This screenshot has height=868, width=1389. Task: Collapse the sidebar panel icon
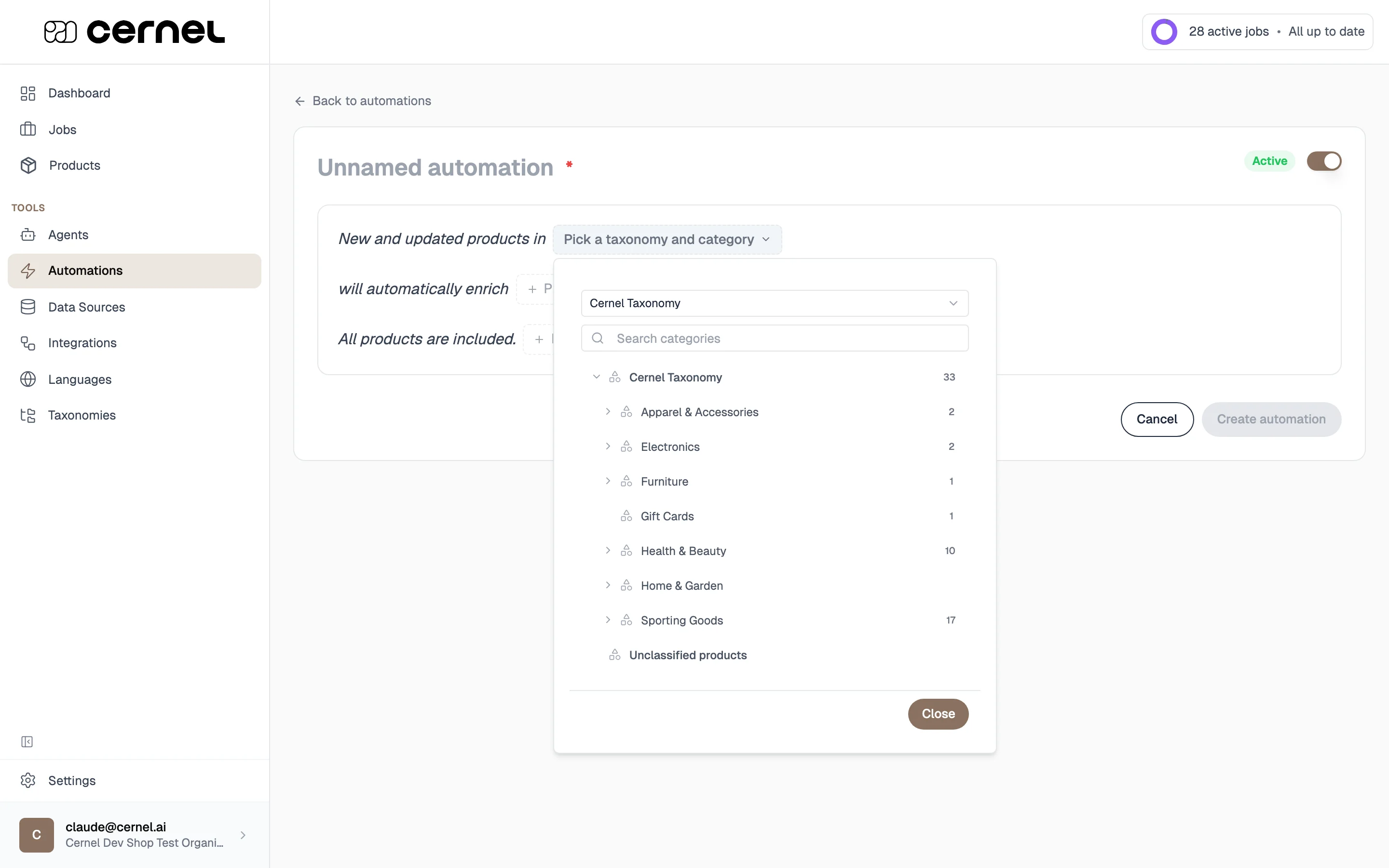click(x=27, y=742)
